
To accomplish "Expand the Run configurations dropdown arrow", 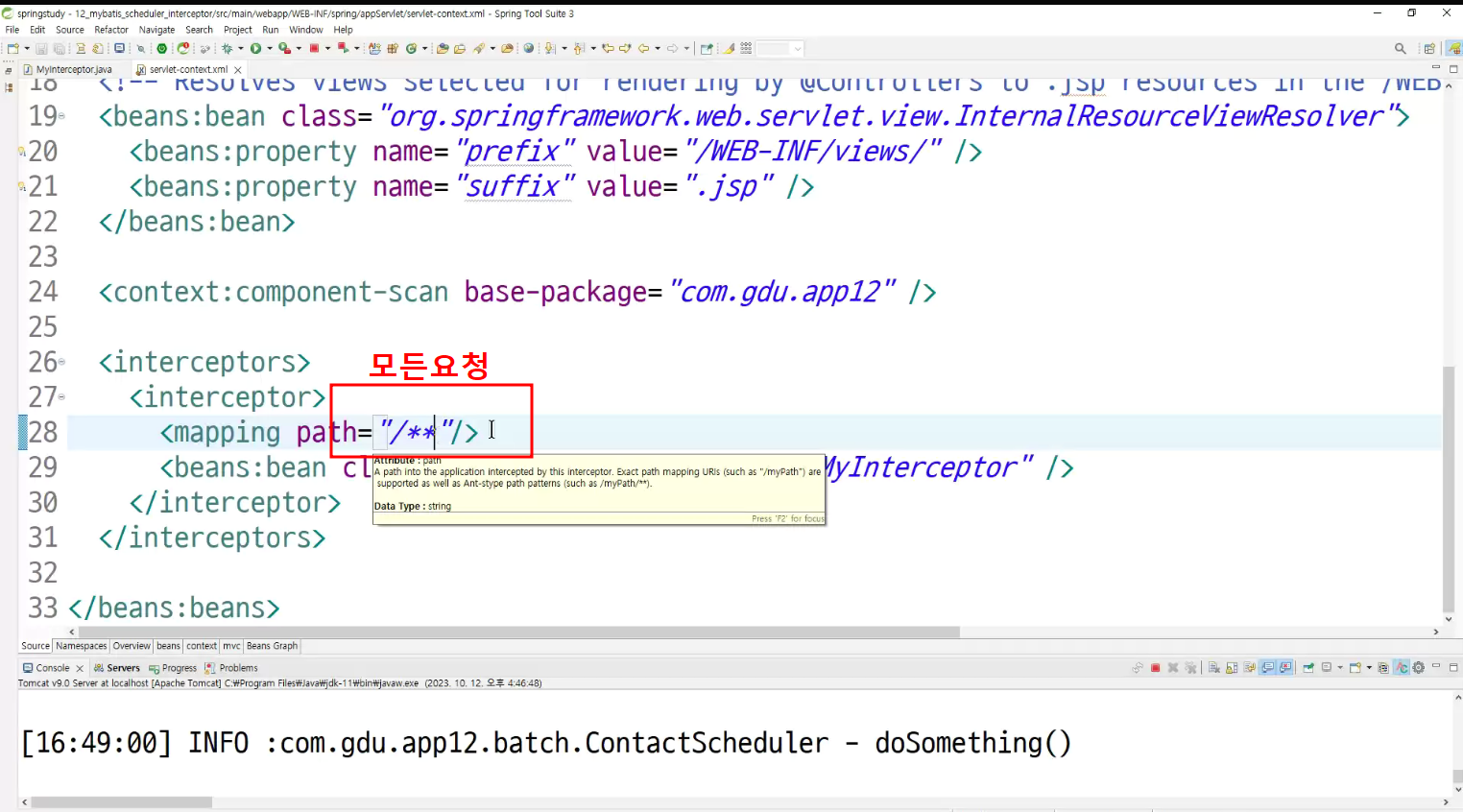I will pos(270,48).
